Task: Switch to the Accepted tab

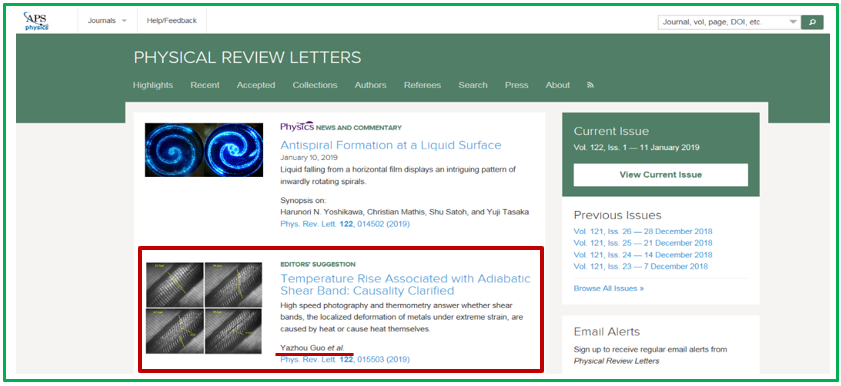Action: pyautogui.click(x=256, y=85)
